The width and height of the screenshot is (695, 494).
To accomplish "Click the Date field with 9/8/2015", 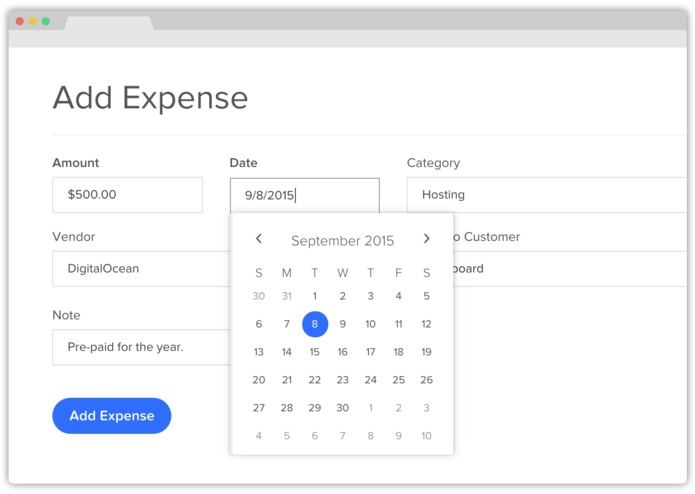I will (305, 195).
